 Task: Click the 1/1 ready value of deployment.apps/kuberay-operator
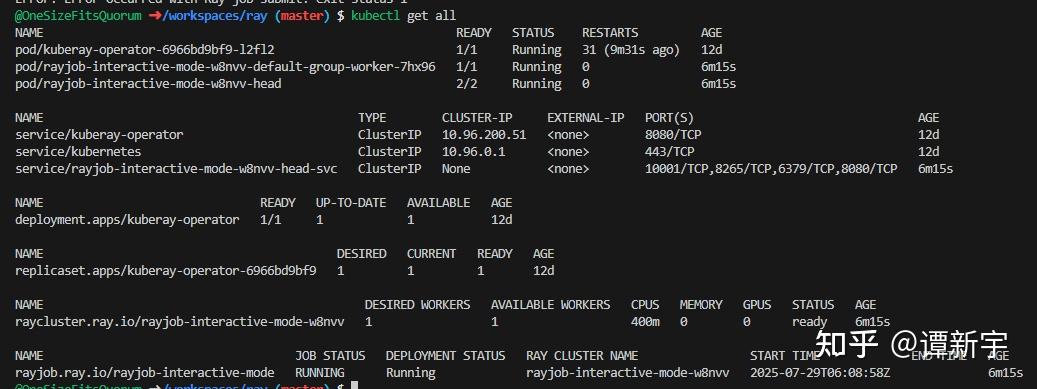tap(270, 220)
